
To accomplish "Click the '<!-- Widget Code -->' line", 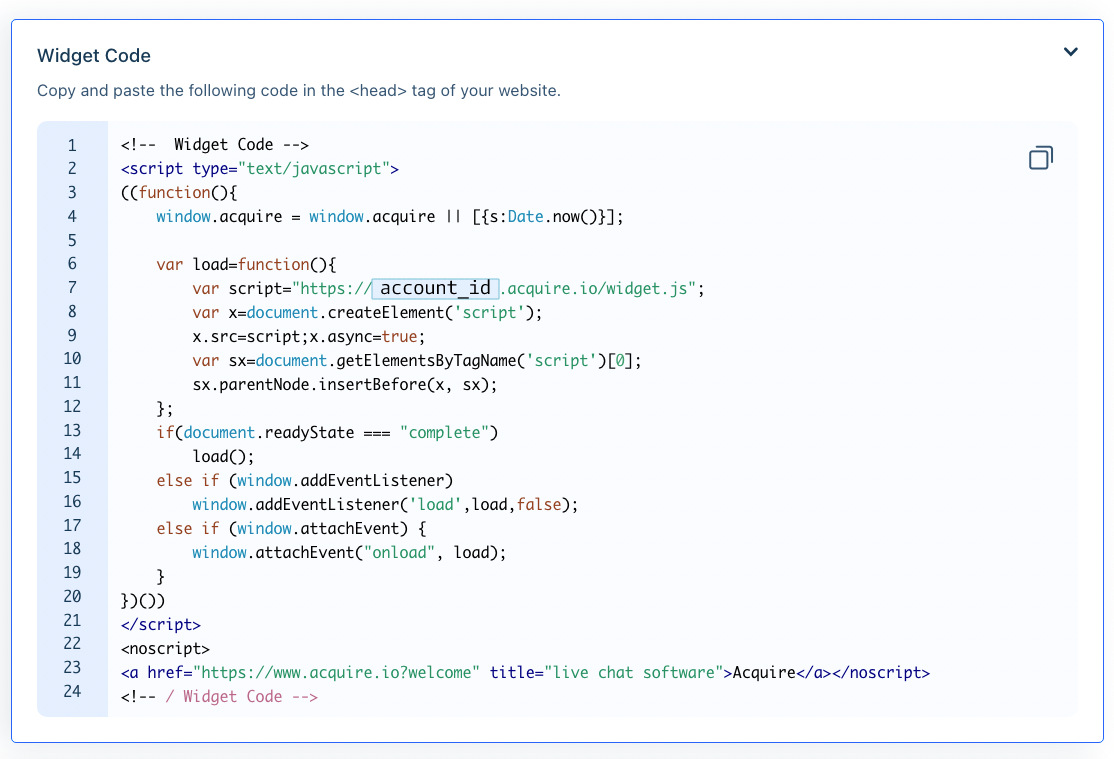I will point(215,145).
